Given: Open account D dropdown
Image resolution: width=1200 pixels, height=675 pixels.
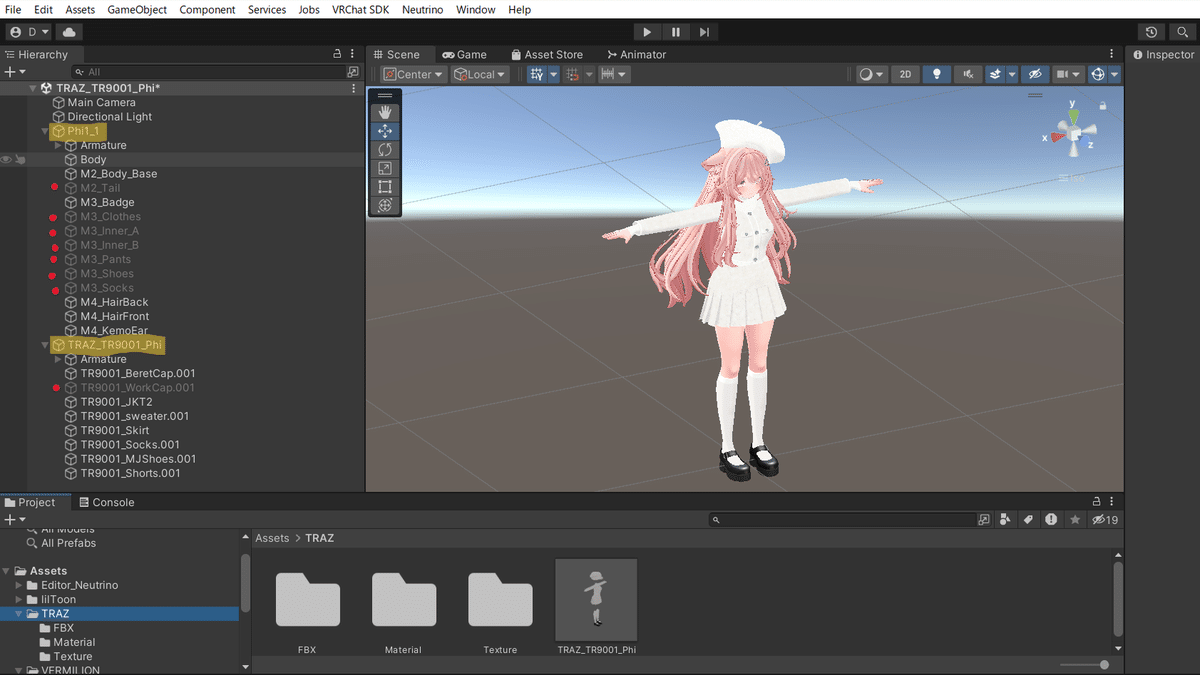Looking at the screenshot, I should click(30, 32).
